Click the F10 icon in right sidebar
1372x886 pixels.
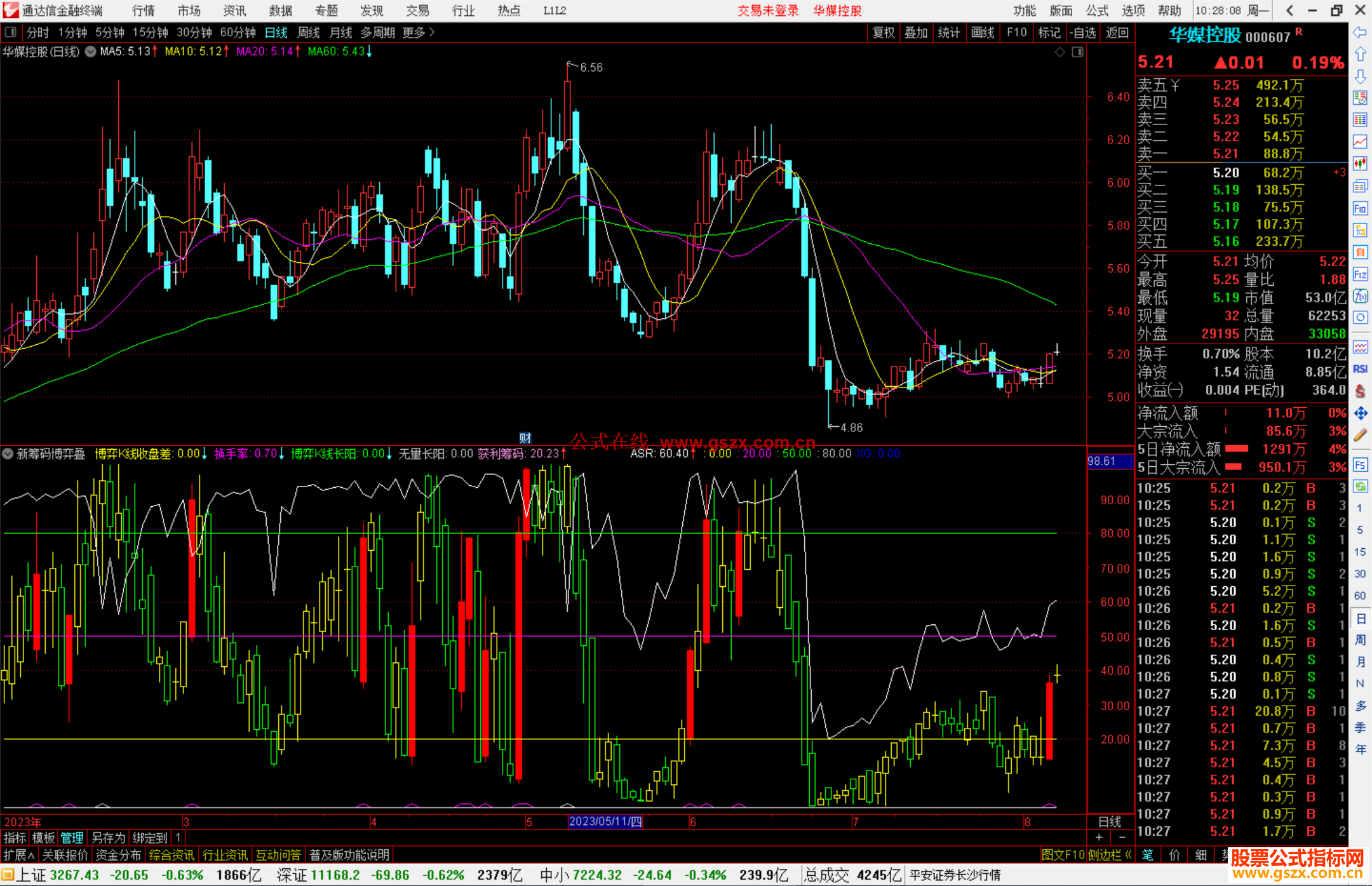(1360, 208)
